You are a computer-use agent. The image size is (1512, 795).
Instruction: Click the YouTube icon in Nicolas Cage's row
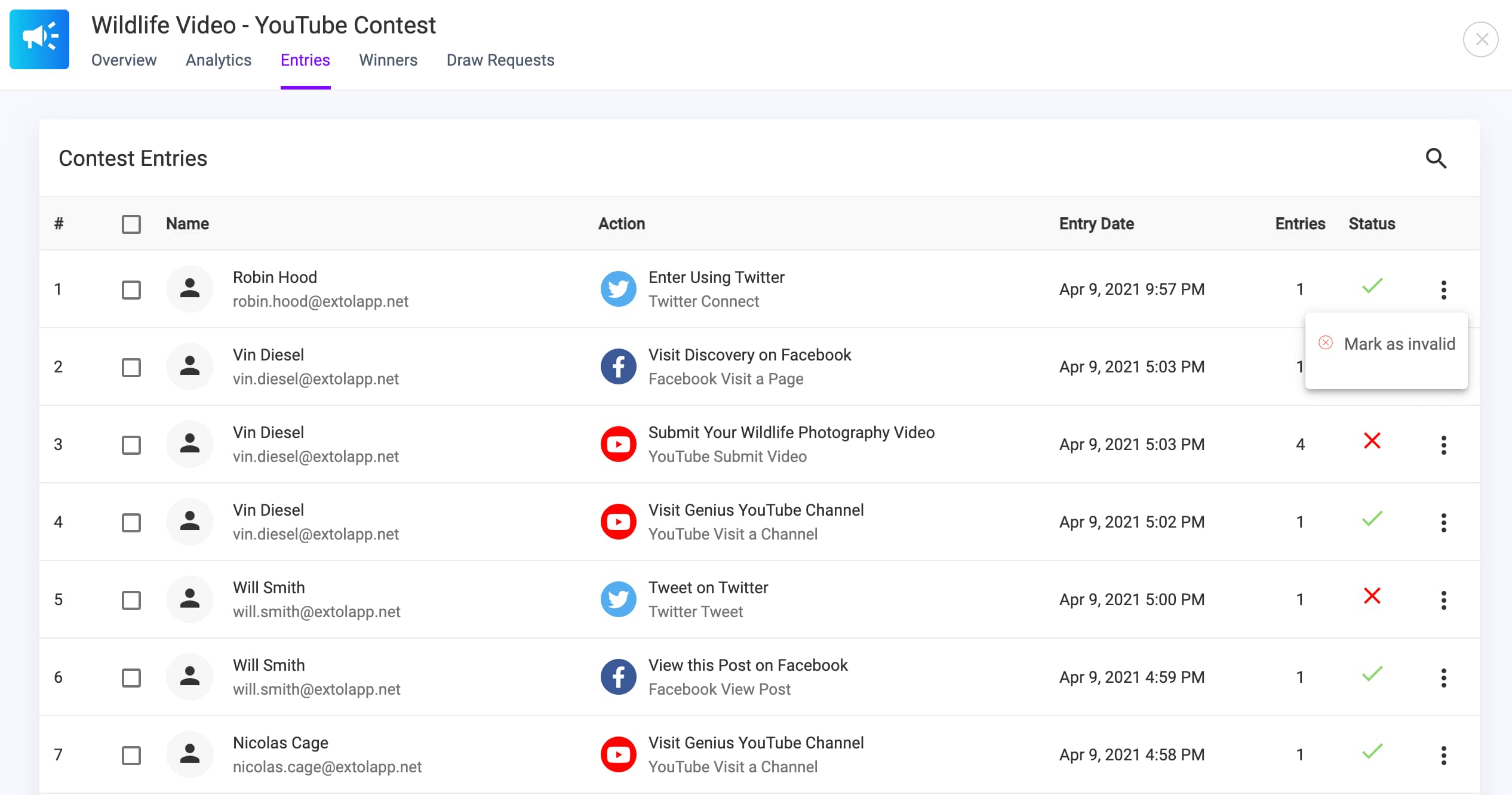pyautogui.click(x=618, y=754)
